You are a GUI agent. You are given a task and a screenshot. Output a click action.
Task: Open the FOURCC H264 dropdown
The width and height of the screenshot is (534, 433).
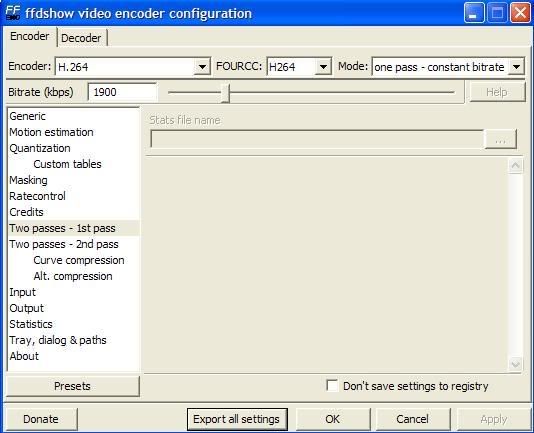point(323,67)
